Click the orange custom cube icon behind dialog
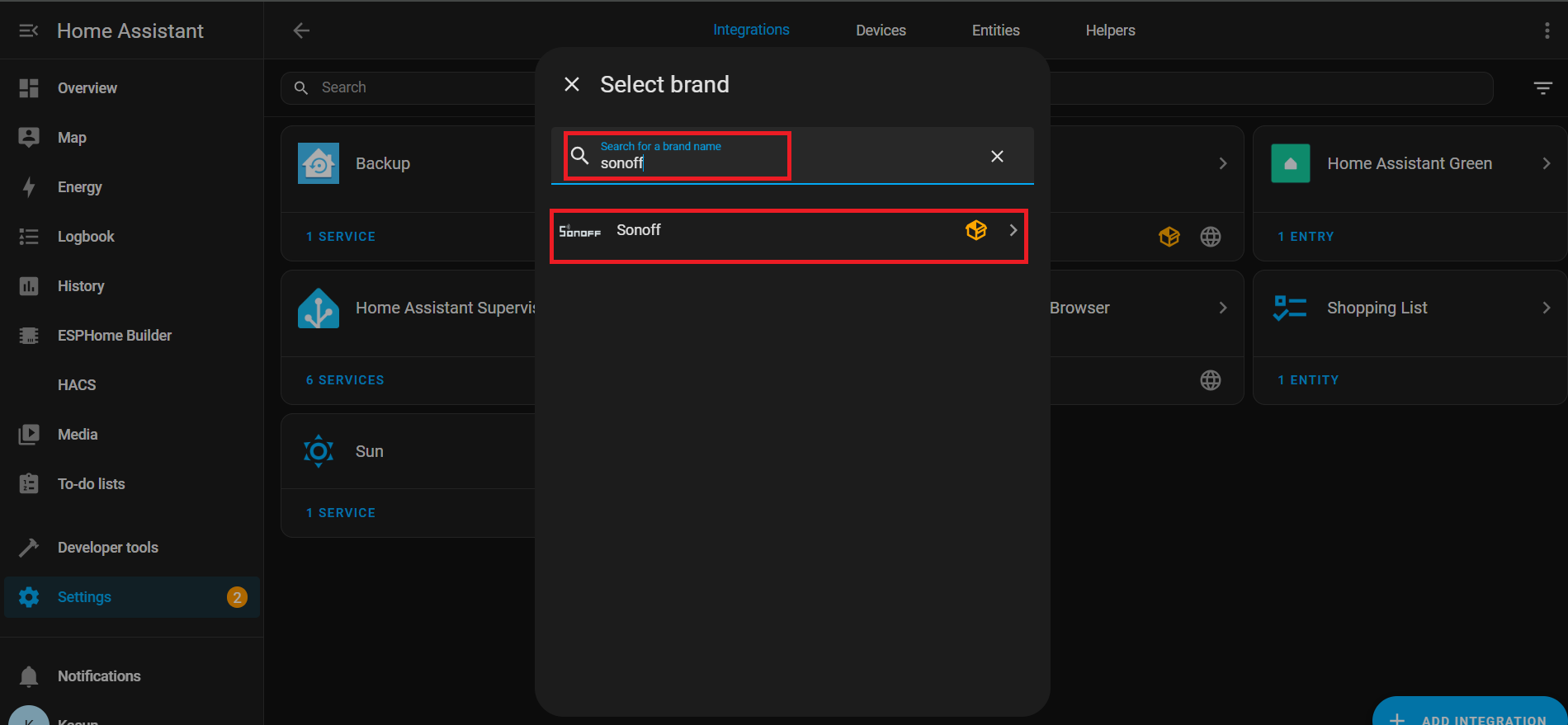The image size is (1568, 725). pyautogui.click(x=1169, y=237)
